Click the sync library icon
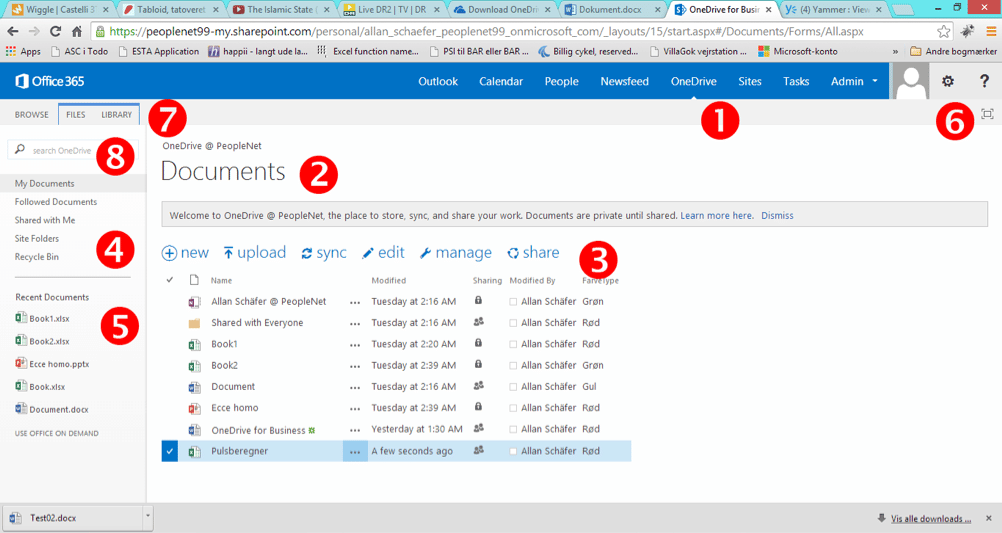Viewport: 1002px width, 533px height. tap(307, 253)
